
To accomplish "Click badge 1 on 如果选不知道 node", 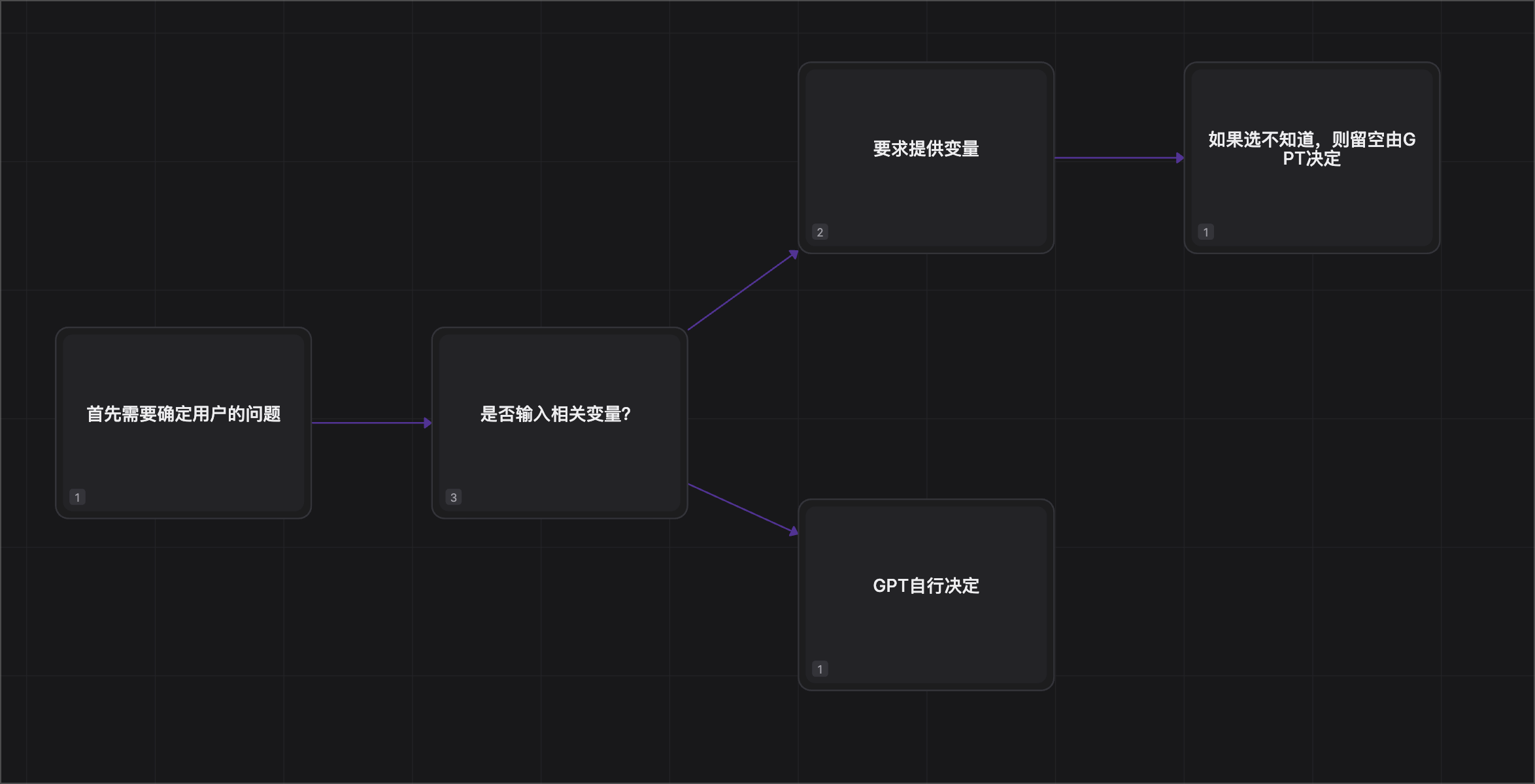I will click(1206, 232).
